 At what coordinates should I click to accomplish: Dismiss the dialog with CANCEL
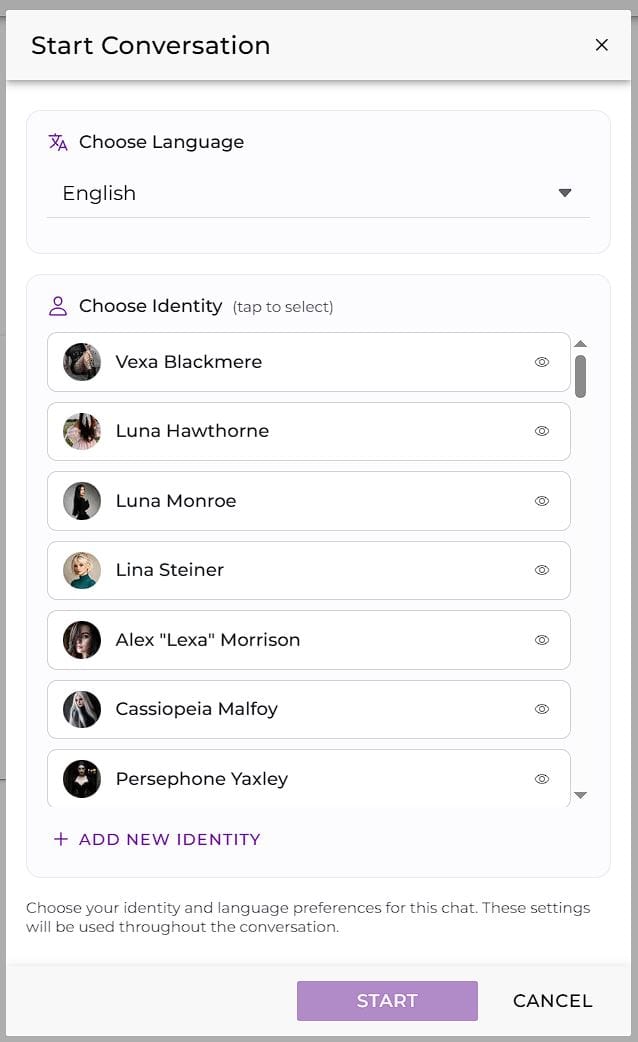point(552,1000)
